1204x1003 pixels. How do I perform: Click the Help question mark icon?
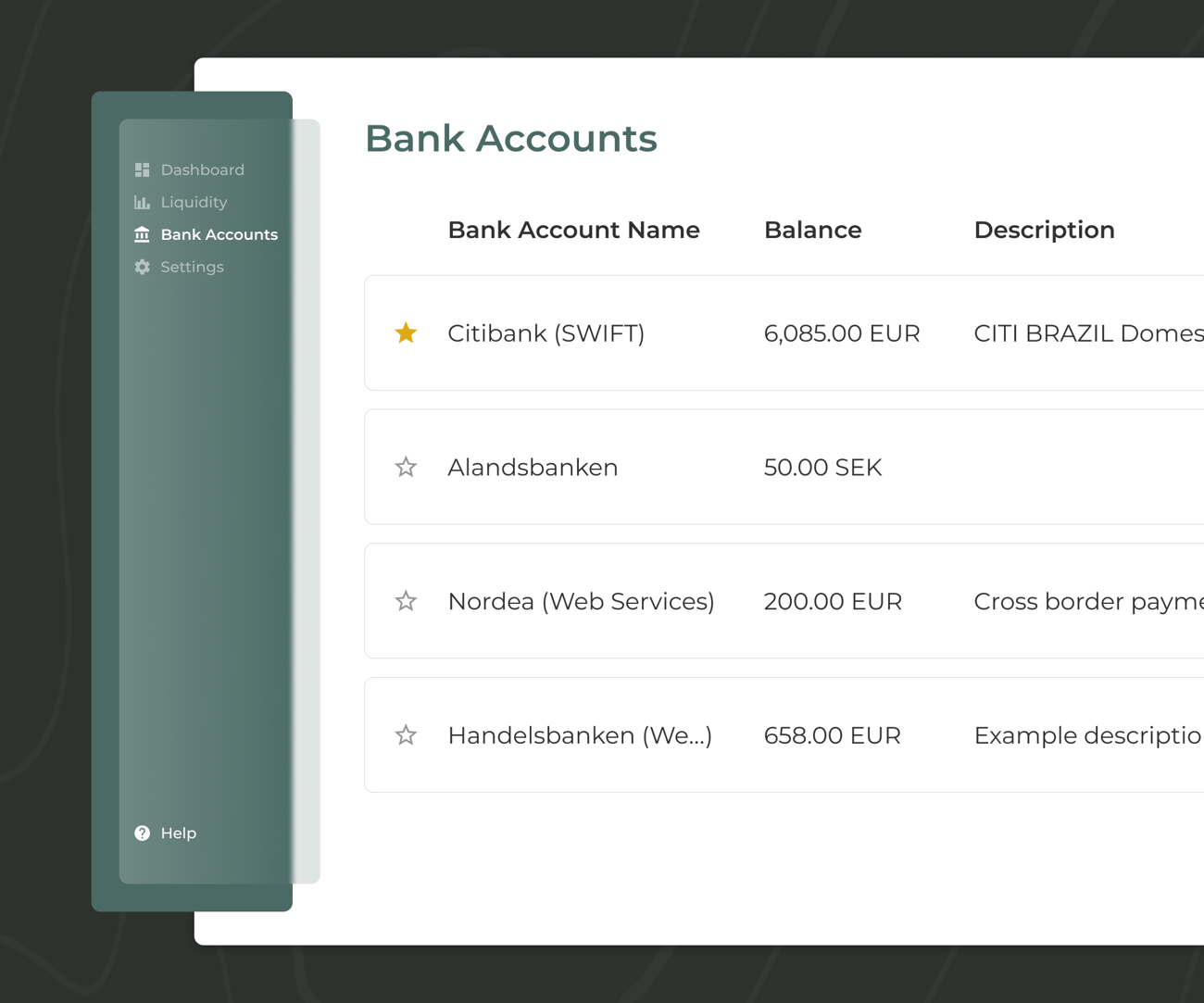click(x=142, y=833)
